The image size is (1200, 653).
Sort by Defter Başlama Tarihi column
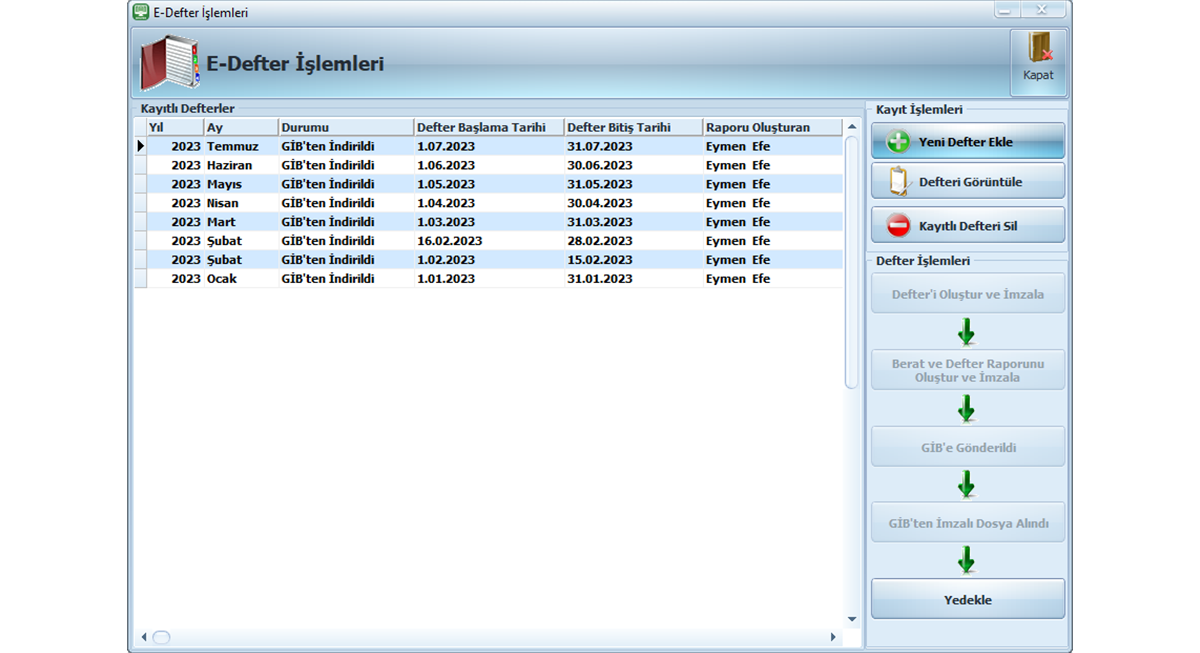coord(488,127)
